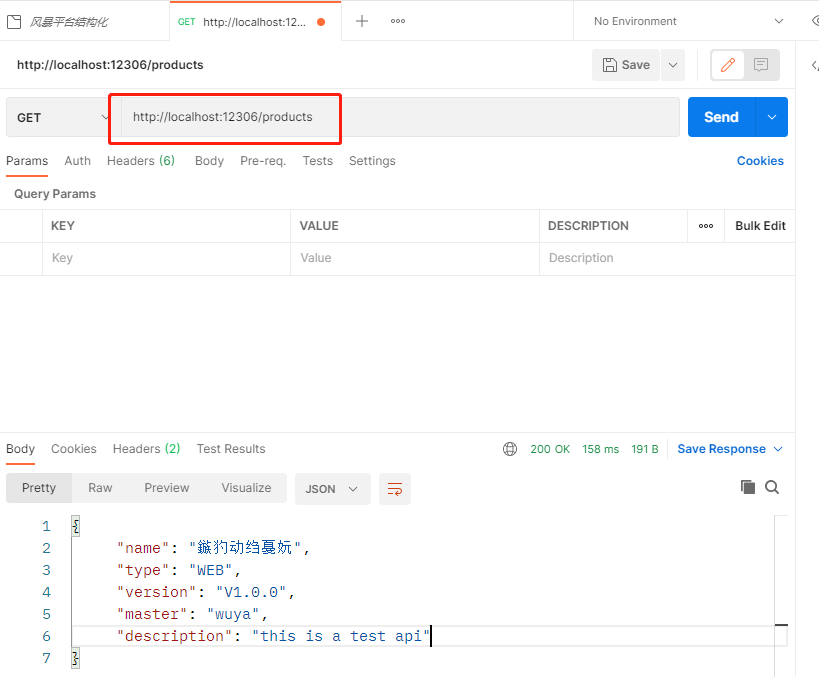The height and width of the screenshot is (677, 819).
Task: Click the Description input cell
Action: click(x=668, y=258)
